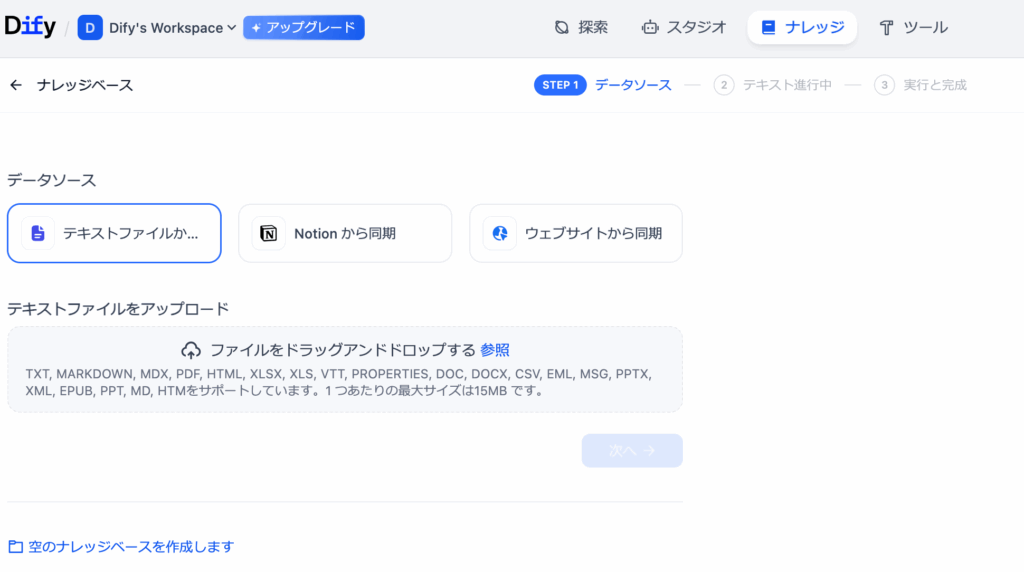Click the cloud upload icon

pos(191,350)
